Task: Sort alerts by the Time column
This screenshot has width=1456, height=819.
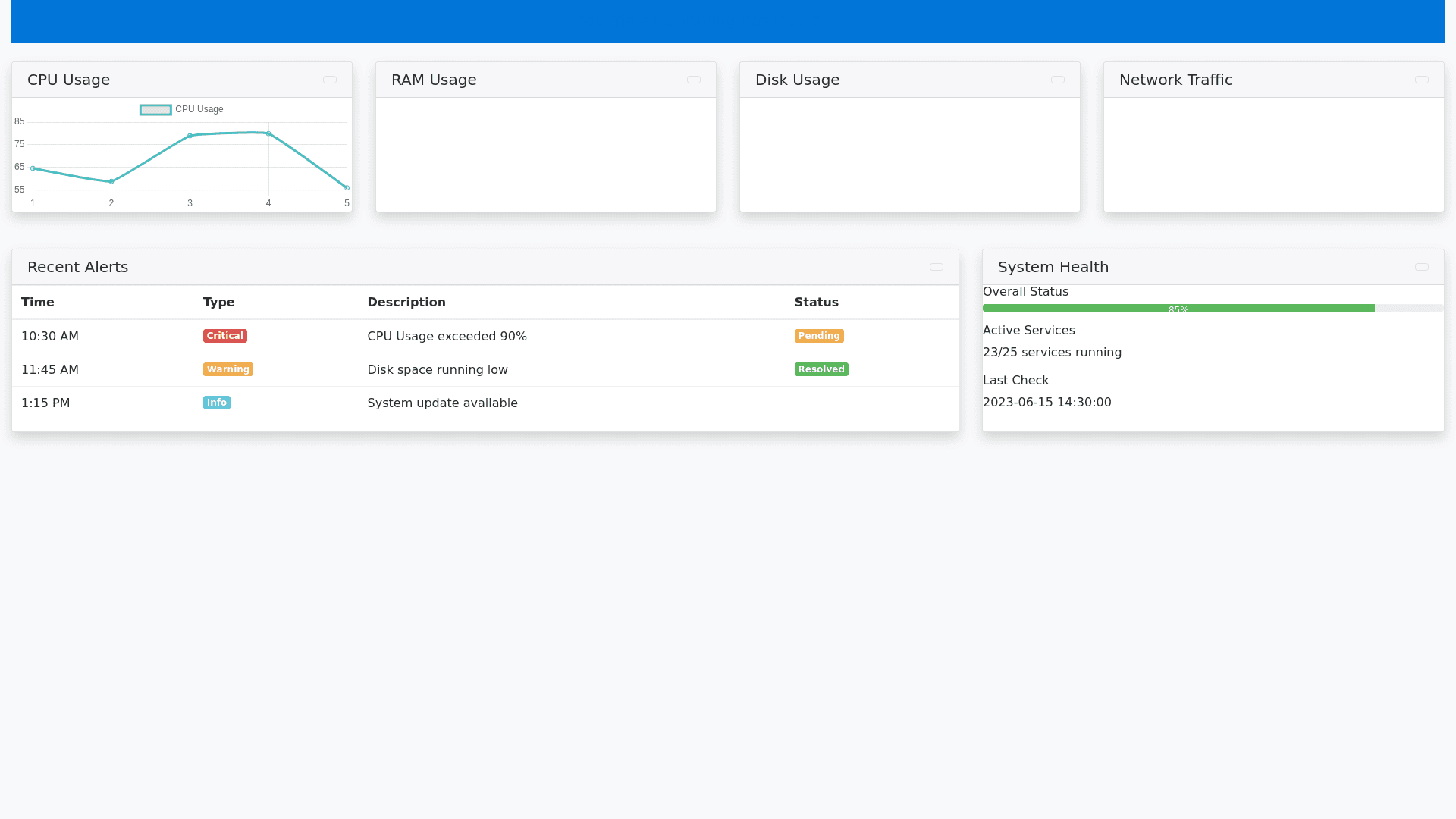Action: [x=38, y=302]
